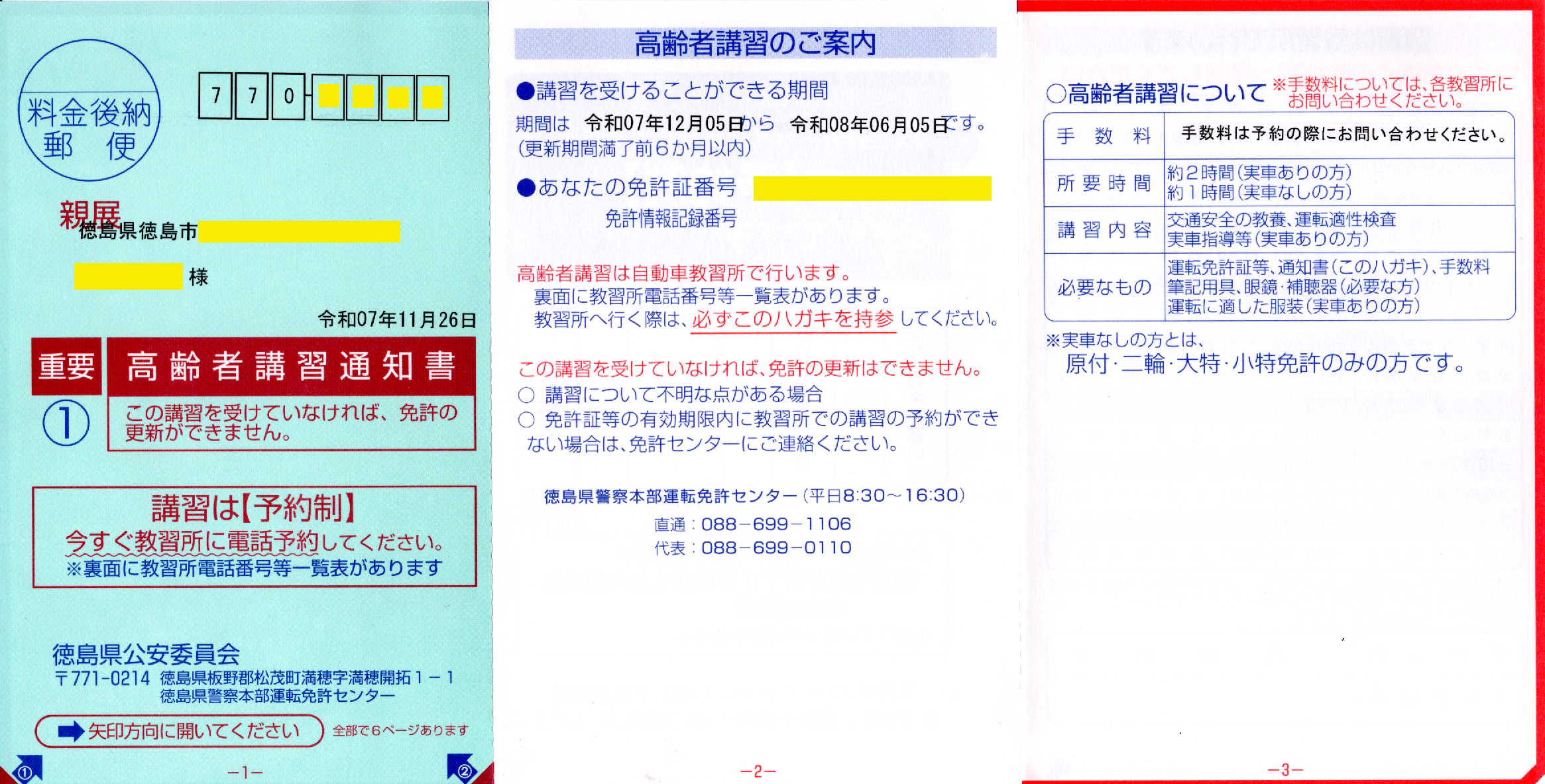
Task: Click the circled number 1 icon below 重要
Action: [66, 423]
